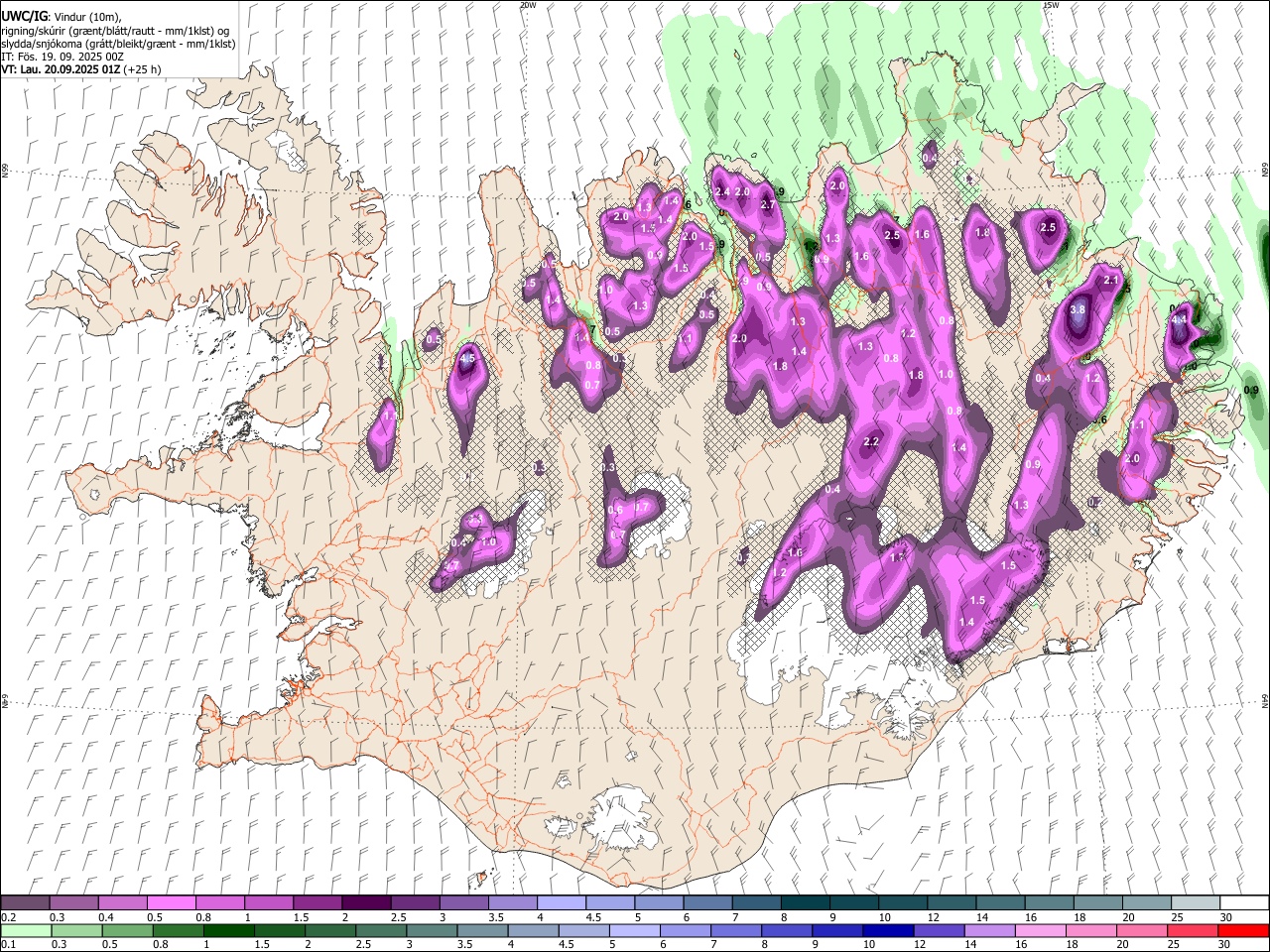The width and height of the screenshot is (1270, 952).
Task: Select the darkest green 1–1.5 rain swatch
Action: [x=228, y=930]
